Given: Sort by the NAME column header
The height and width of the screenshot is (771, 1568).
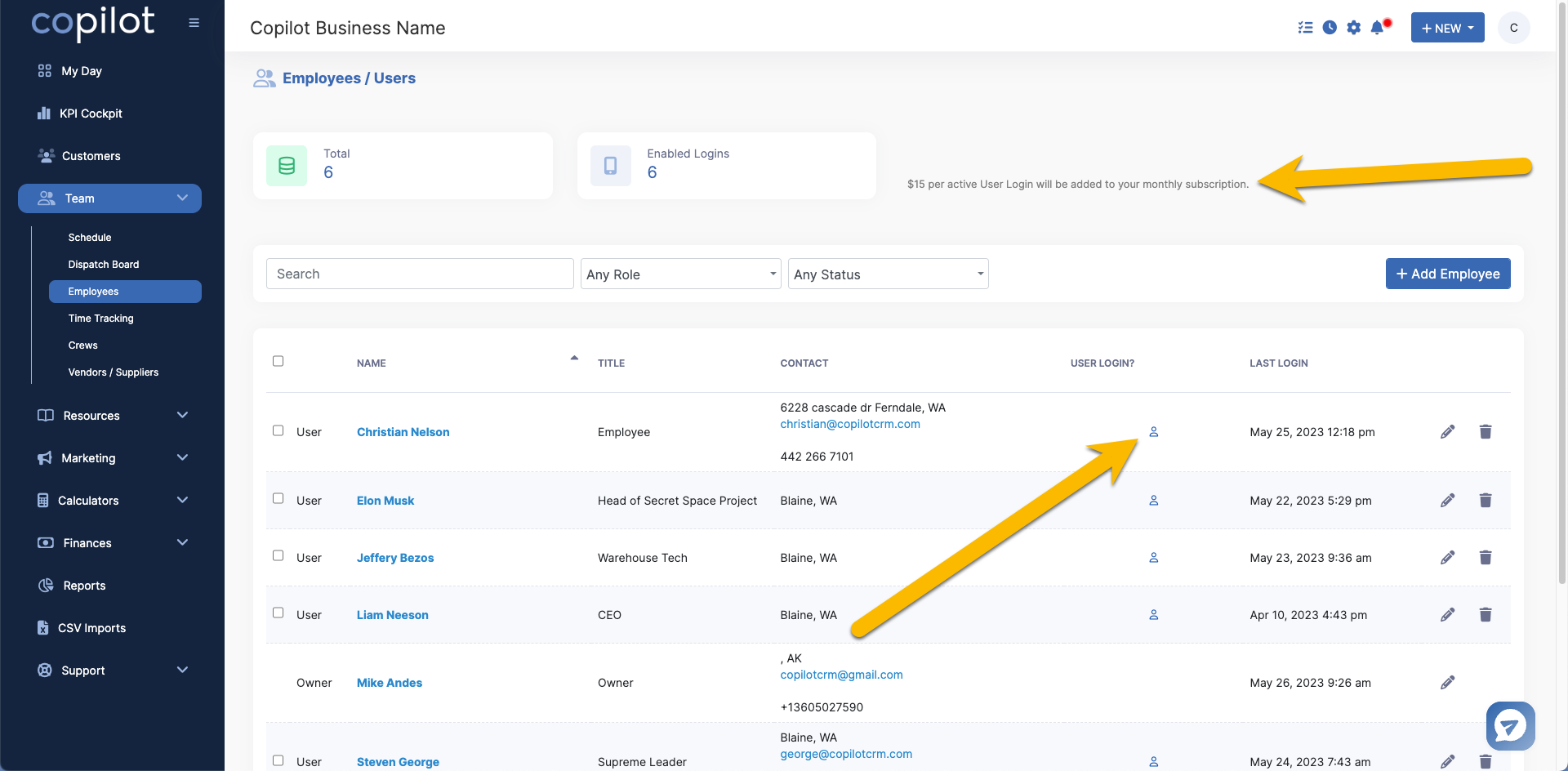Looking at the screenshot, I should (x=372, y=363).
